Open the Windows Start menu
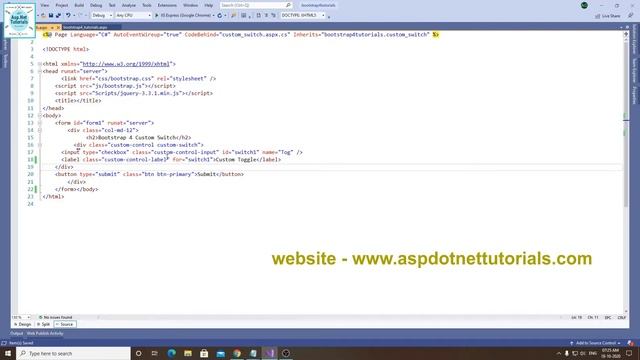Image resolution: width=640 pixels, height=360 pixels. point(8,353)
